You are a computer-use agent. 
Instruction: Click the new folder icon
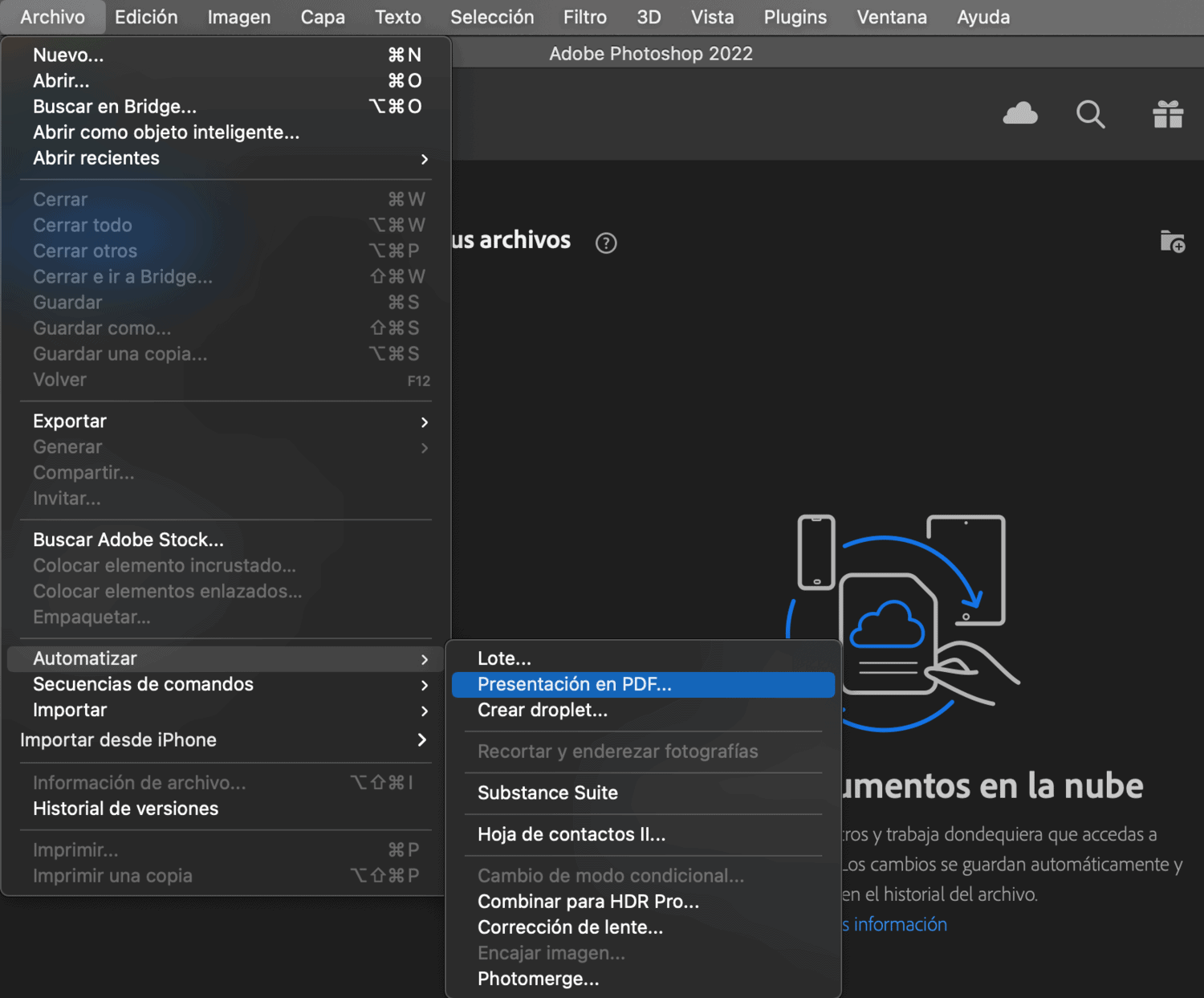point(1173,241)
